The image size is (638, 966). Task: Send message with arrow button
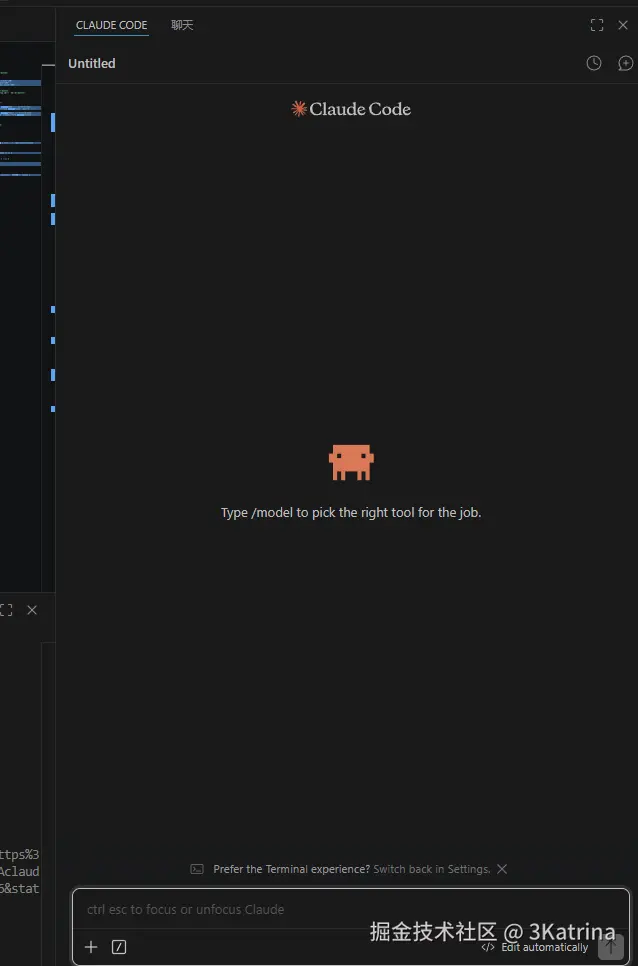tap(611, 947)
